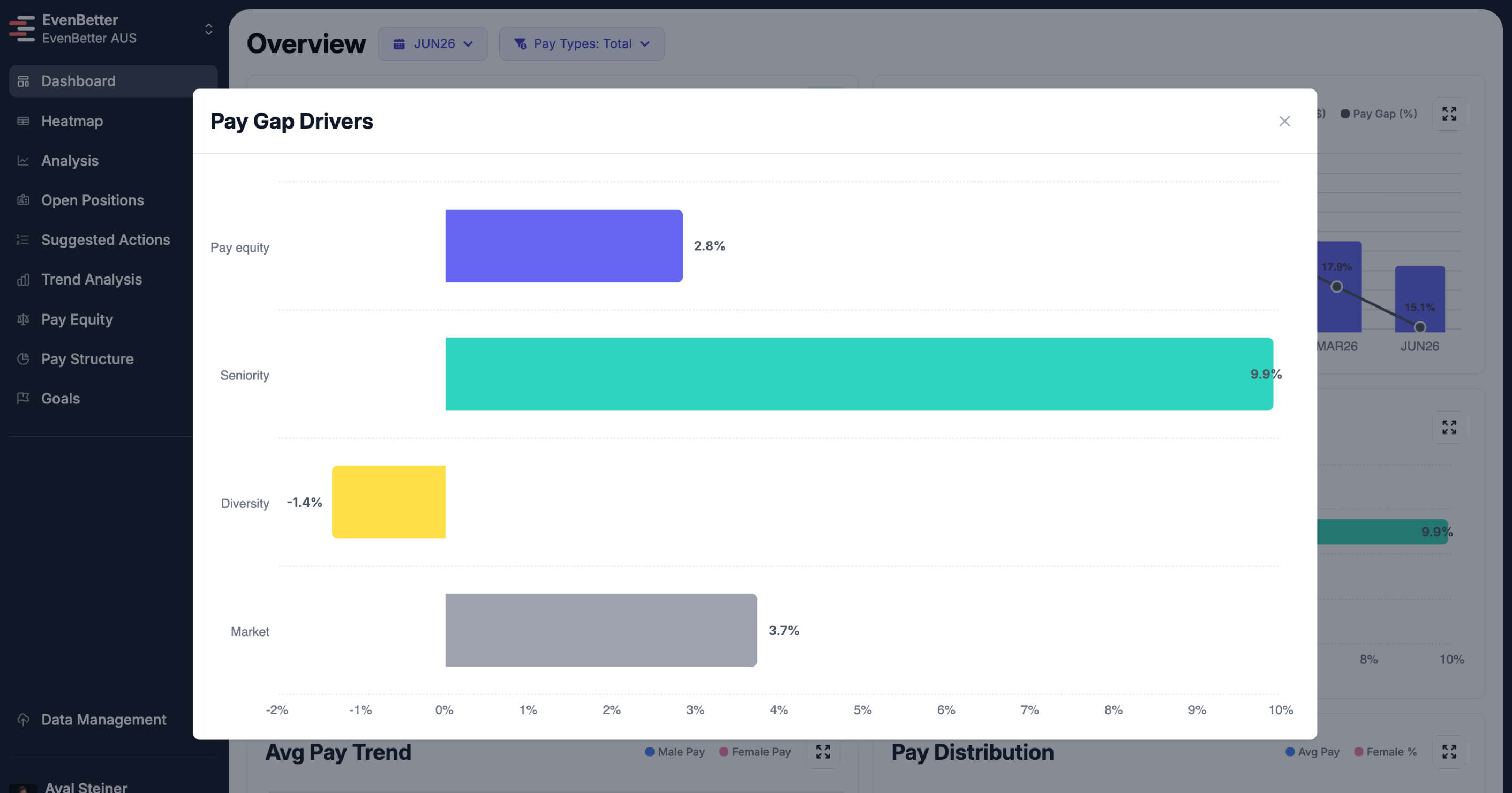
Task: Click the EvenBetter logo icon
Action: [x=22, y=29]
